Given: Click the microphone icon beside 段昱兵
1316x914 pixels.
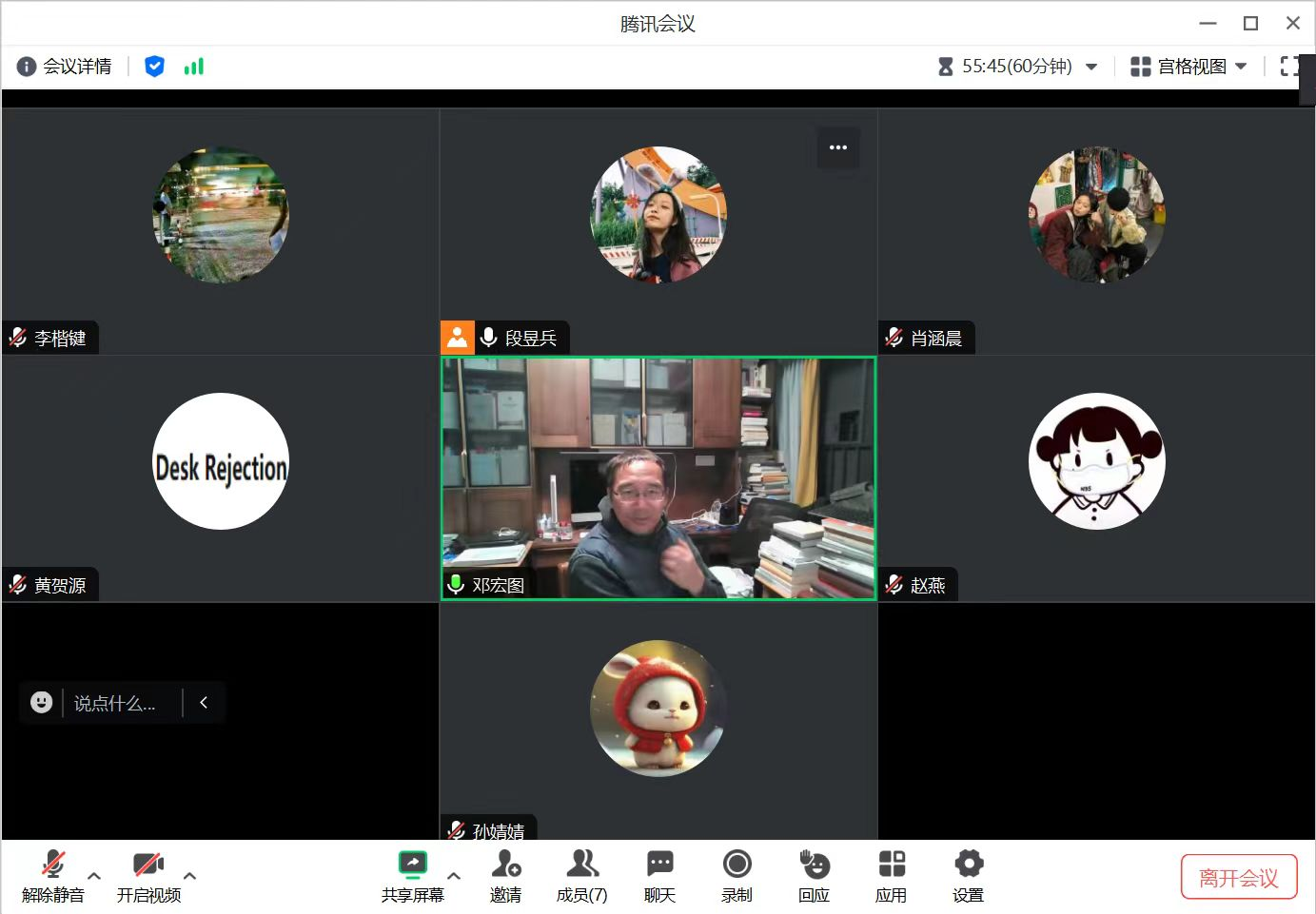Looking at the screenshot, I should [x=489, y=338].
